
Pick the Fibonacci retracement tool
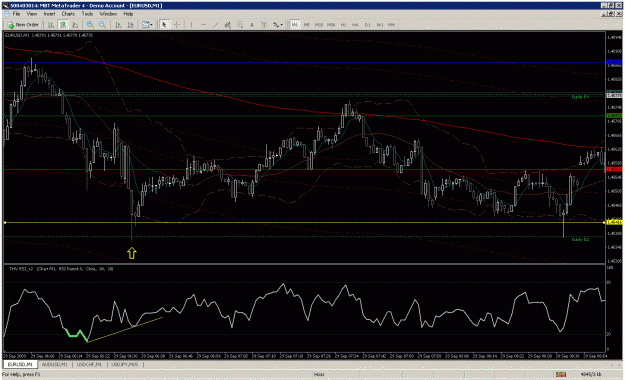tap(240, 25)
